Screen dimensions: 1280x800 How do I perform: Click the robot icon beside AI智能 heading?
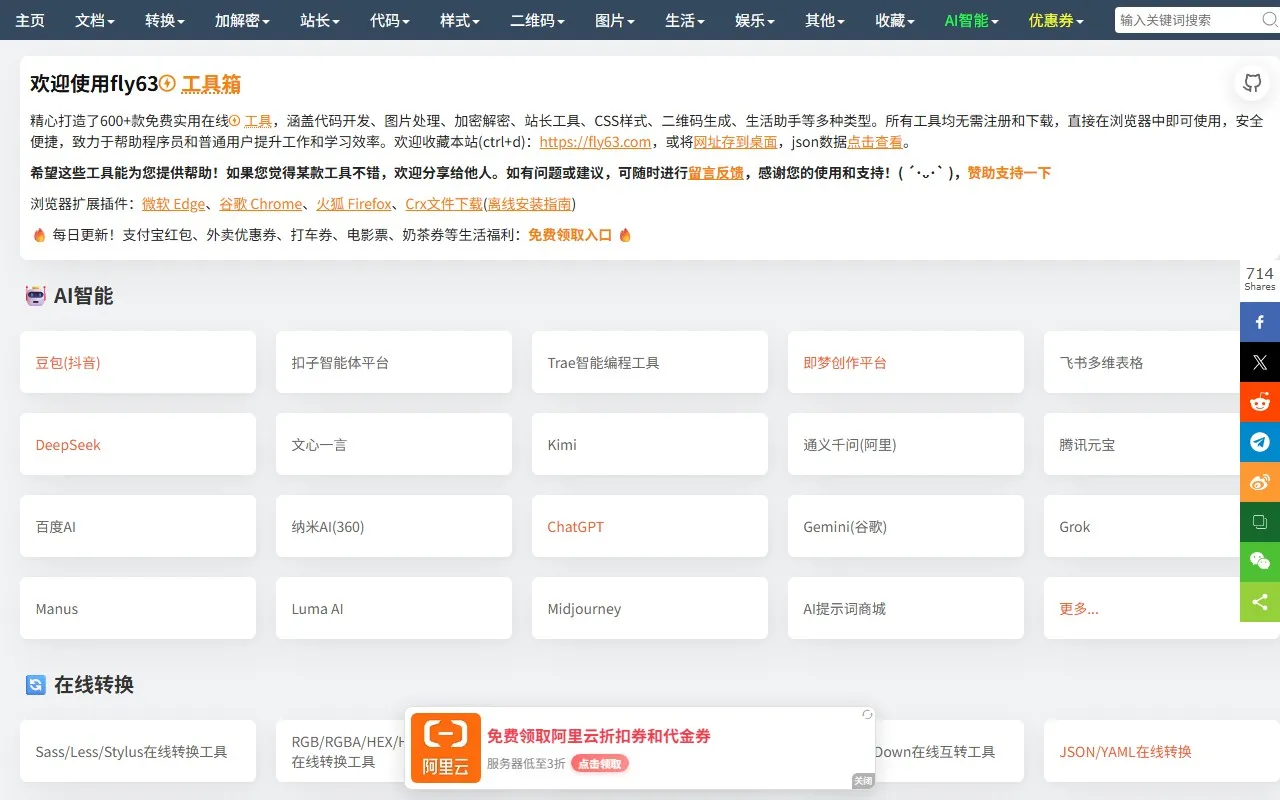[33, 296]
